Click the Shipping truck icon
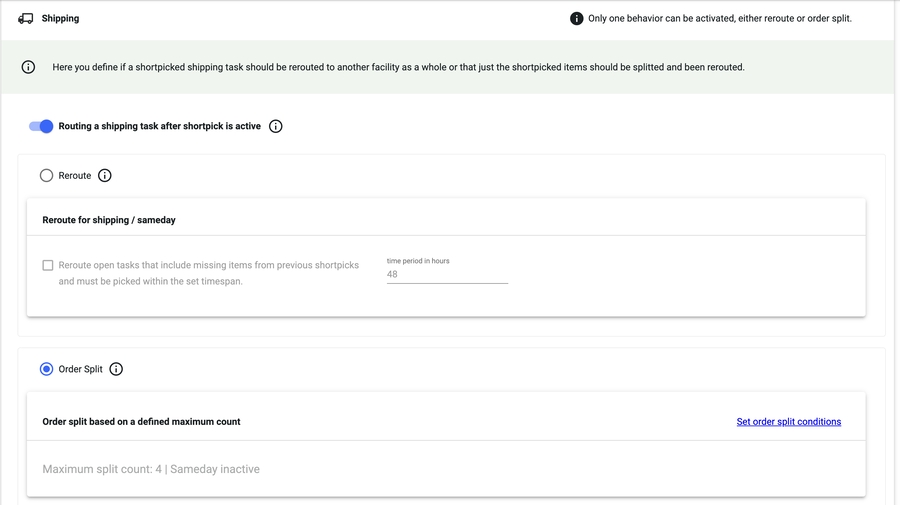900x505 pixels. pyautogui.click(x=26, y=18)
